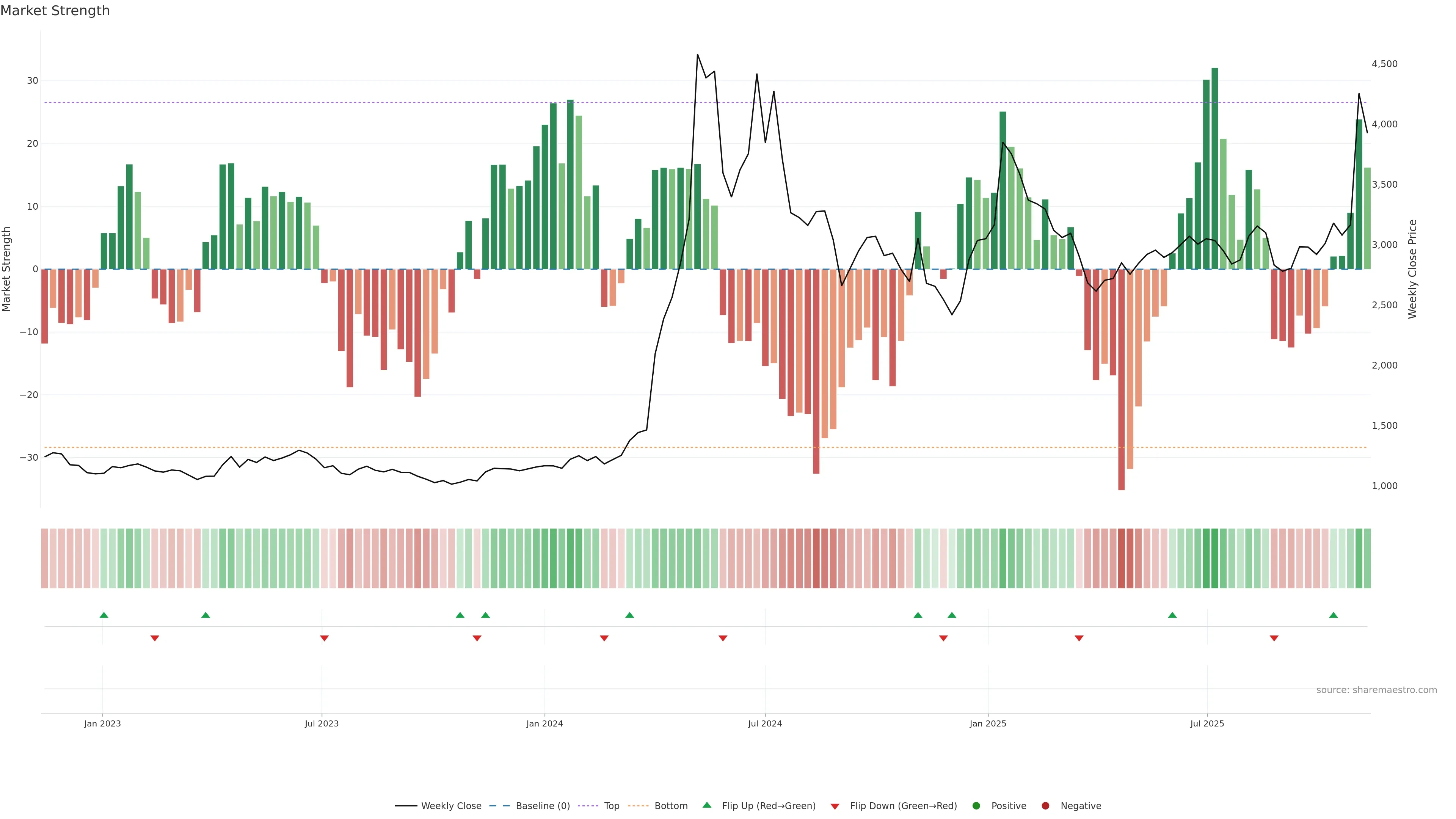Click the Flip Up green triangle legend icon

pos(706,805)
